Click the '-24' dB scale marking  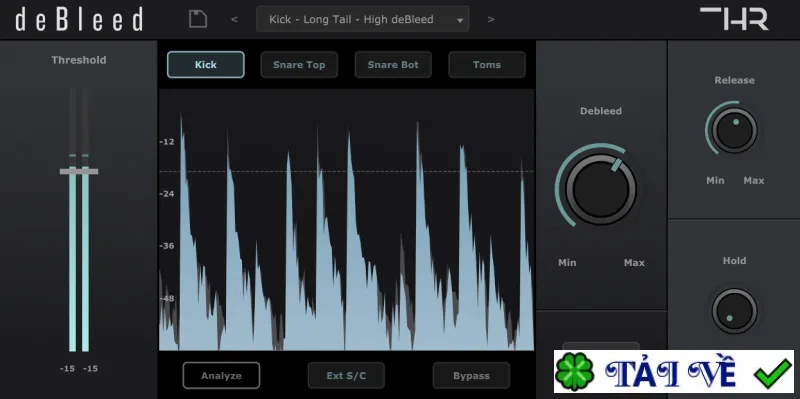[167, 193]
